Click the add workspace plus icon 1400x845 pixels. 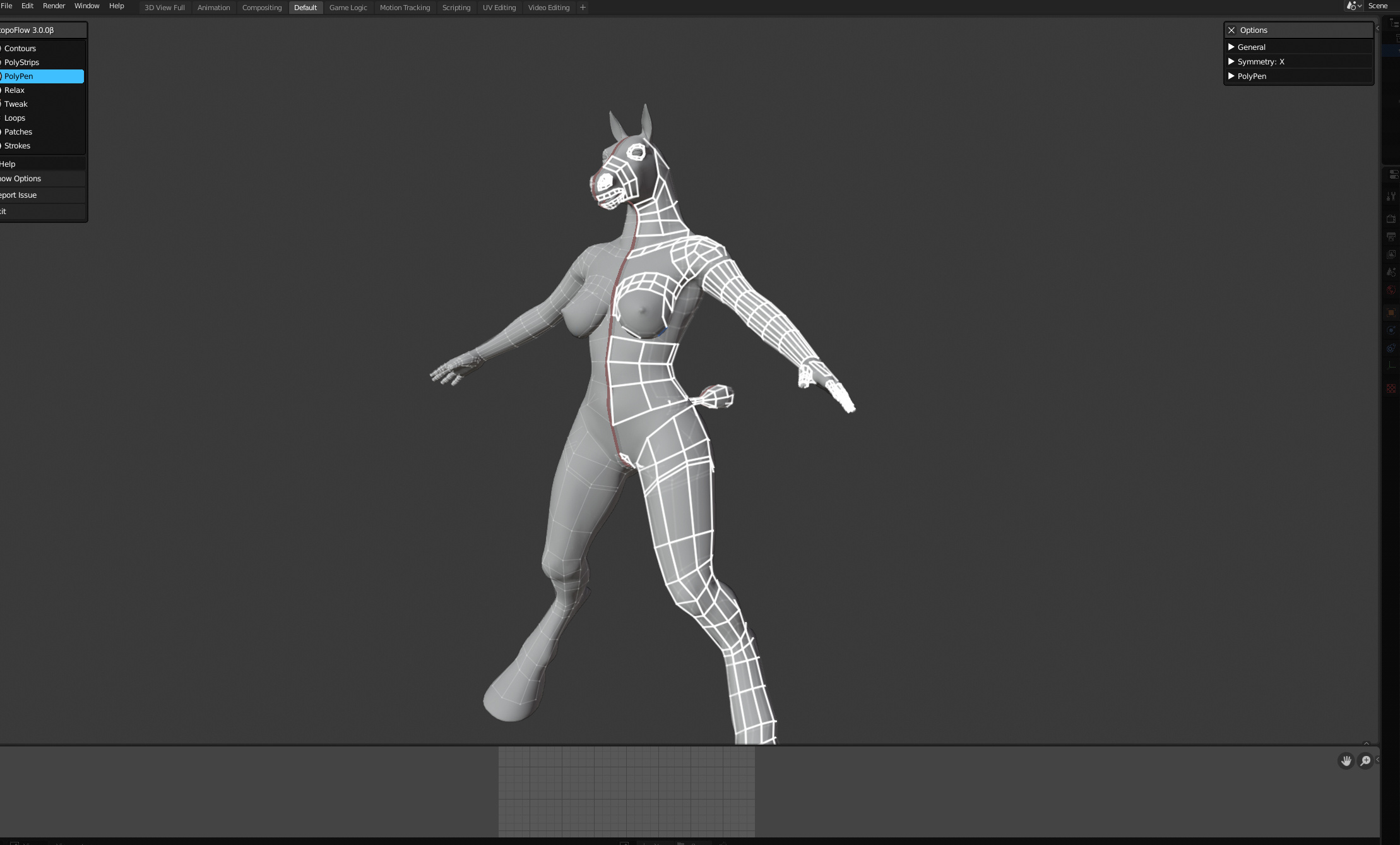pos(583,8)
